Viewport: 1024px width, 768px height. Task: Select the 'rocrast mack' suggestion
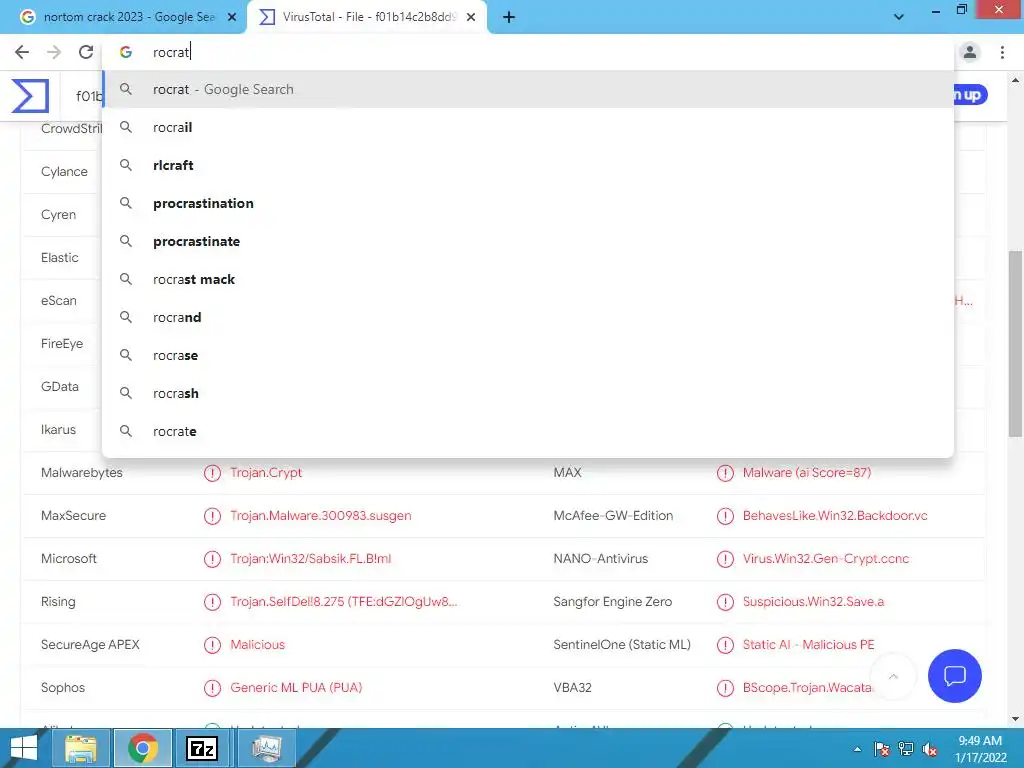point(528,279)
